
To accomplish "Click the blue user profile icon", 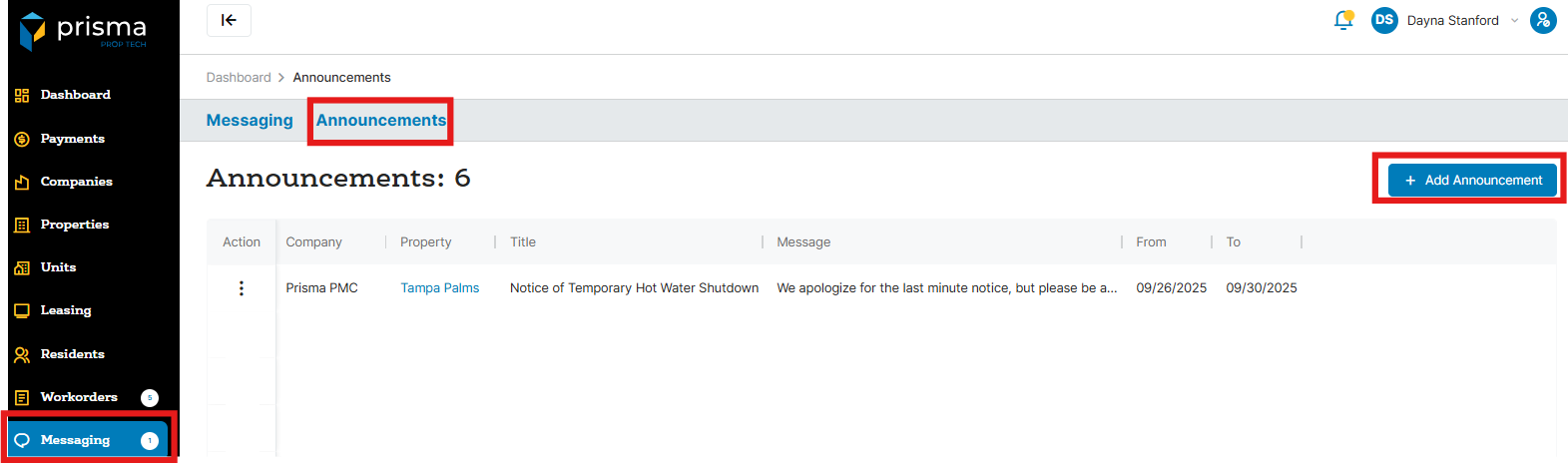I will [x=1543, y=20].
